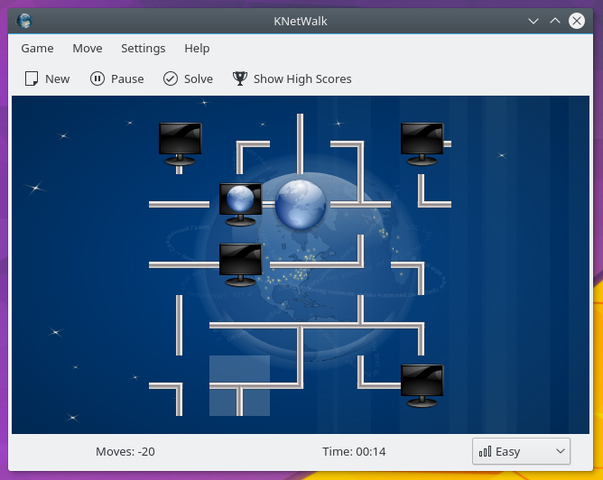Click the KNetWalk icon in the title bar
Screen dimensions: 603x480
tap(24, 20)
